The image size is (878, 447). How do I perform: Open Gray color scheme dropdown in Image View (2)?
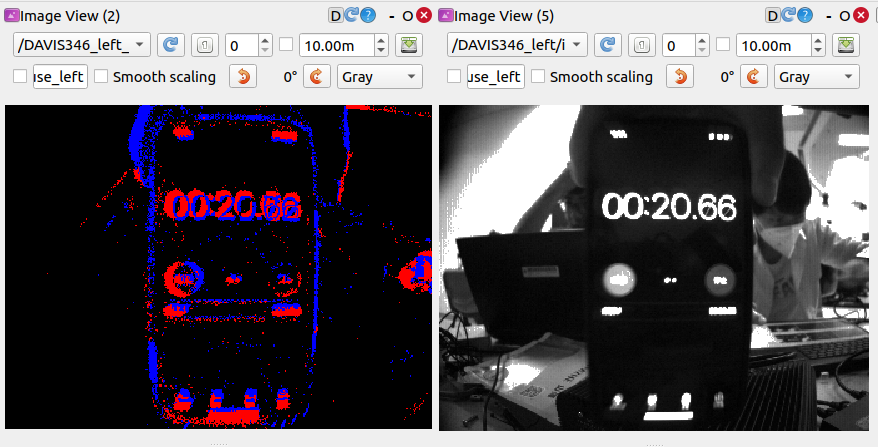pos(380,76)
